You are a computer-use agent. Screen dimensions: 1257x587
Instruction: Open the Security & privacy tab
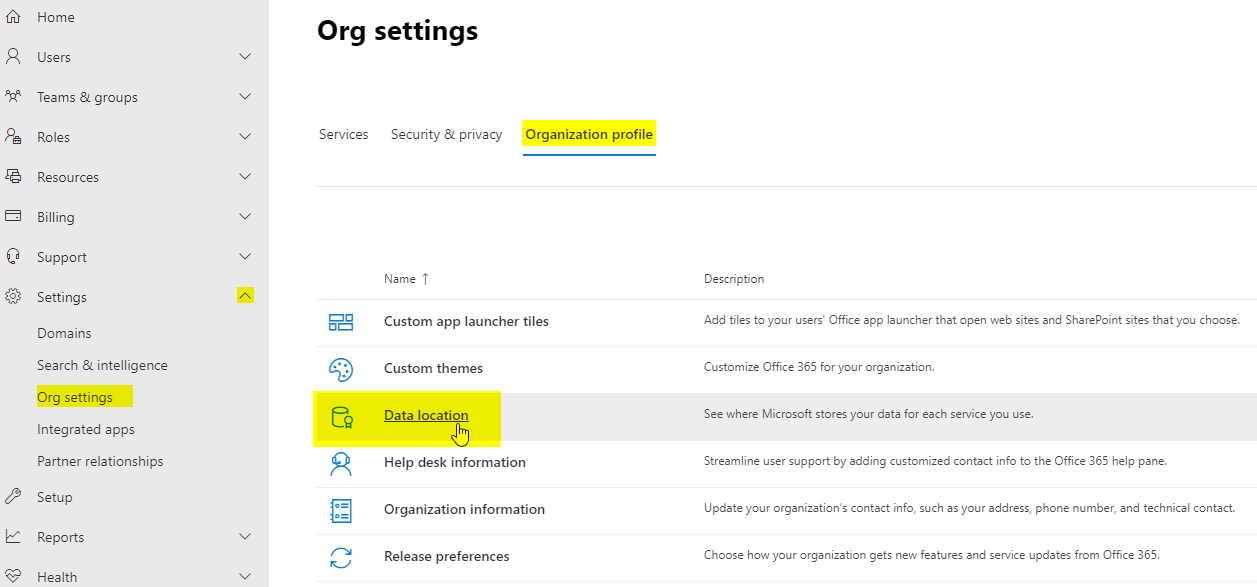tap(446, 134)
